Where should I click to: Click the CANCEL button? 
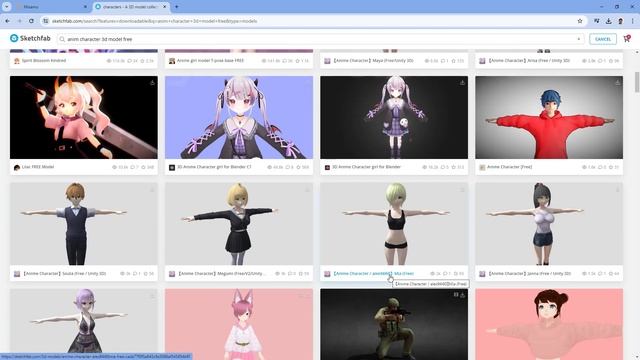(603, 39)
